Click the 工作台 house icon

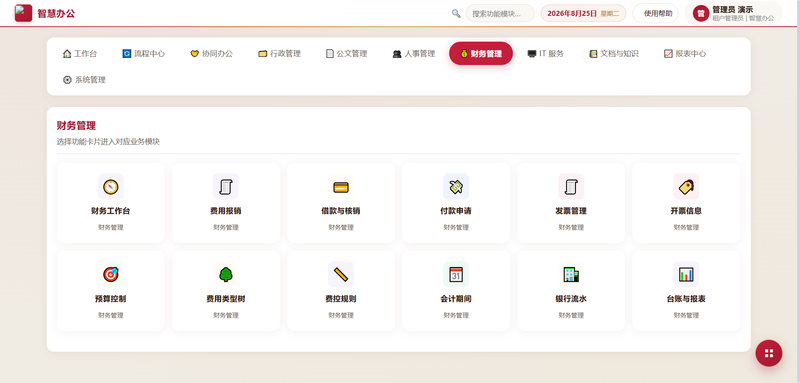67,54
